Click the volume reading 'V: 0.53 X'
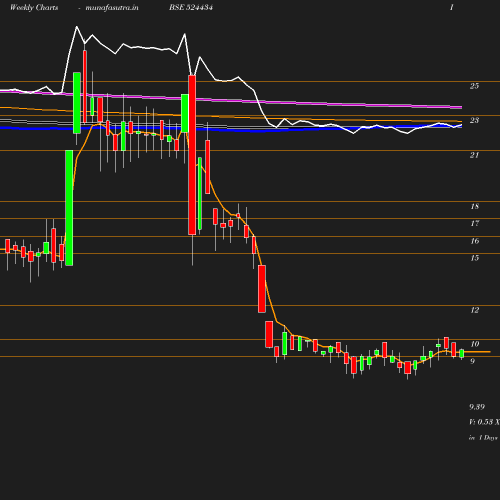Image resolution: width=500 pixels, height=500 pixels. tap(484, 422)
